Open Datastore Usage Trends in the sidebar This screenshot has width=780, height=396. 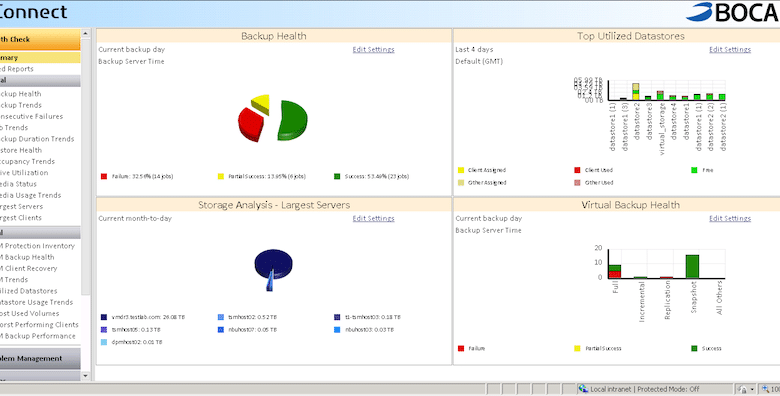point(36,302)
